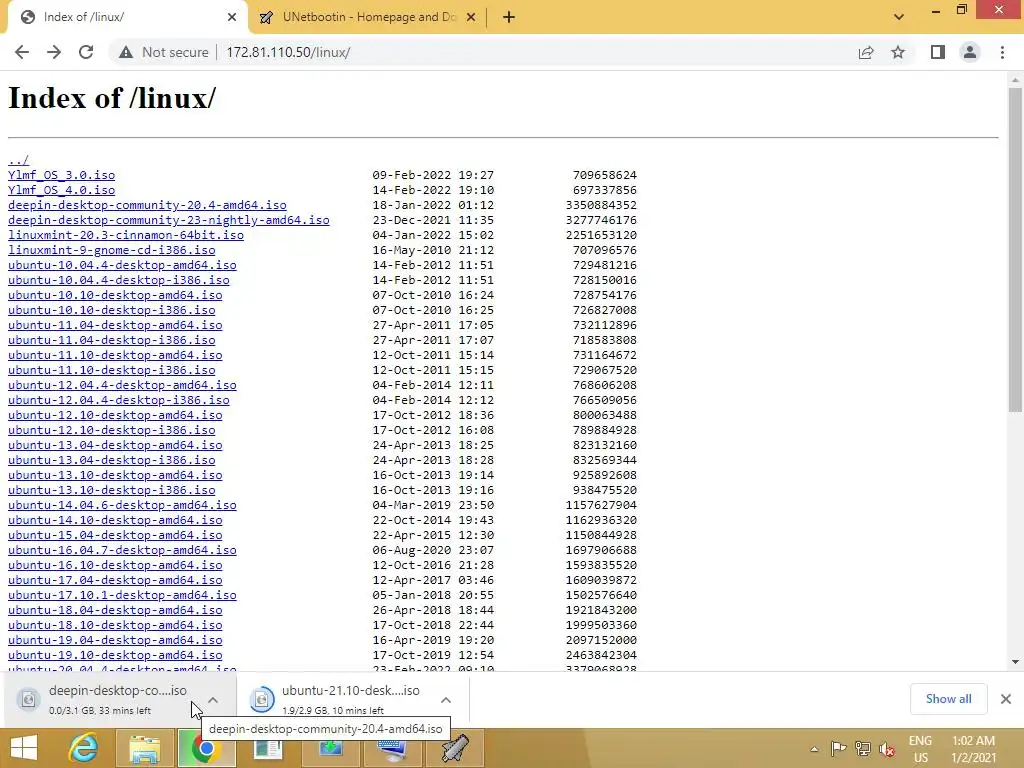This screenshot has width=1024, height=768.
Task: Switch to the UNetbootin Homepage tab
Action: coord(368,17)
